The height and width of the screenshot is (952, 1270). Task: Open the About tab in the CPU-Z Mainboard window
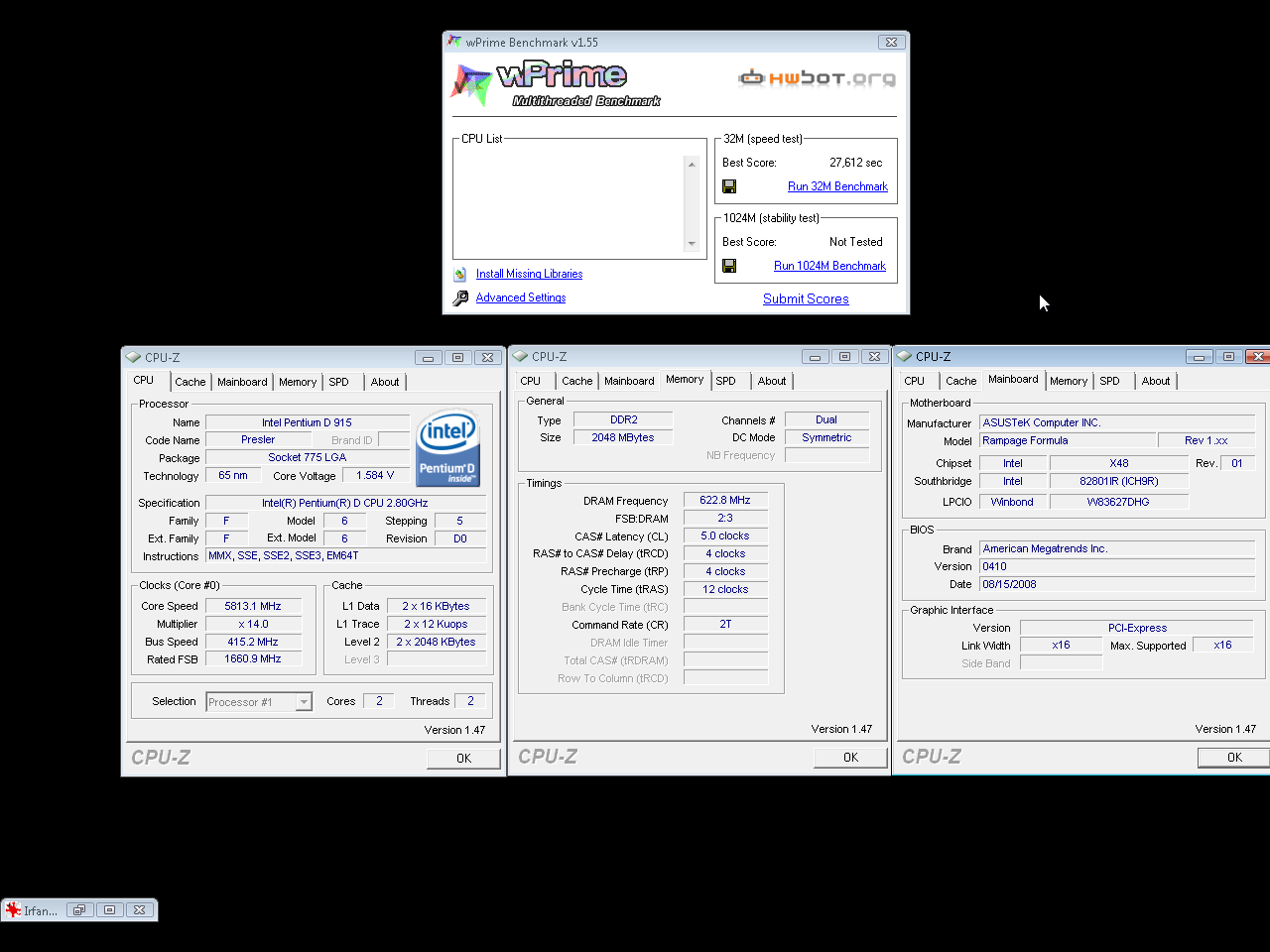coord(1156,381)
